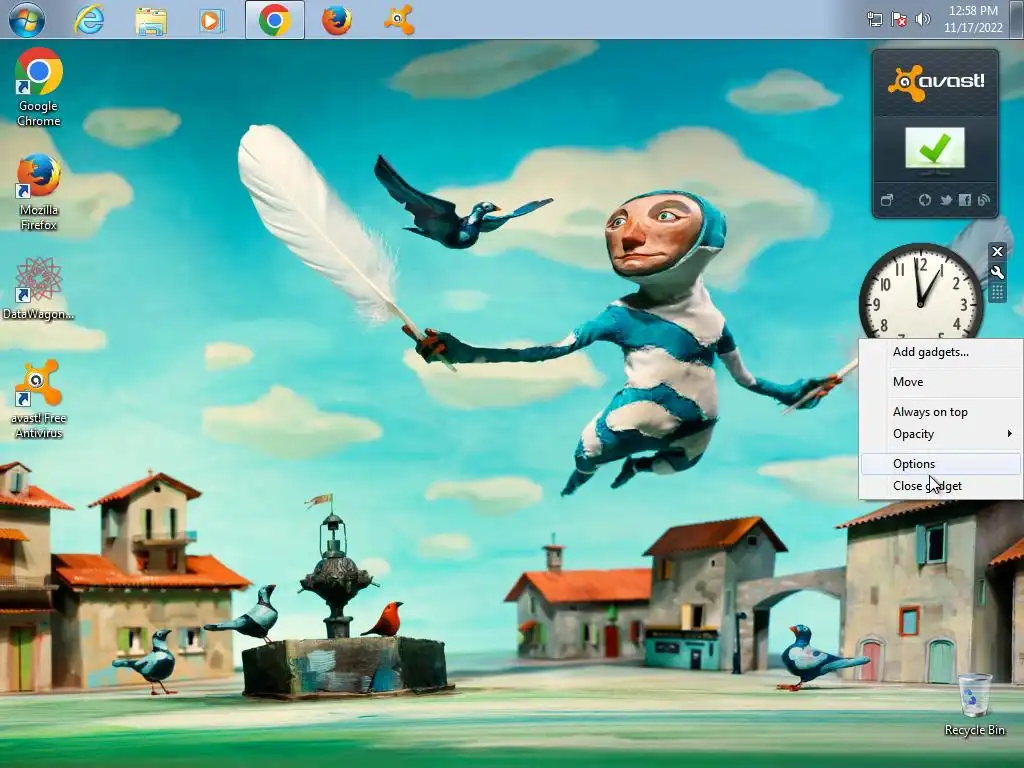Click the volume speaker tray icon
The image size is (1024, 768).
tap(923, 20)
